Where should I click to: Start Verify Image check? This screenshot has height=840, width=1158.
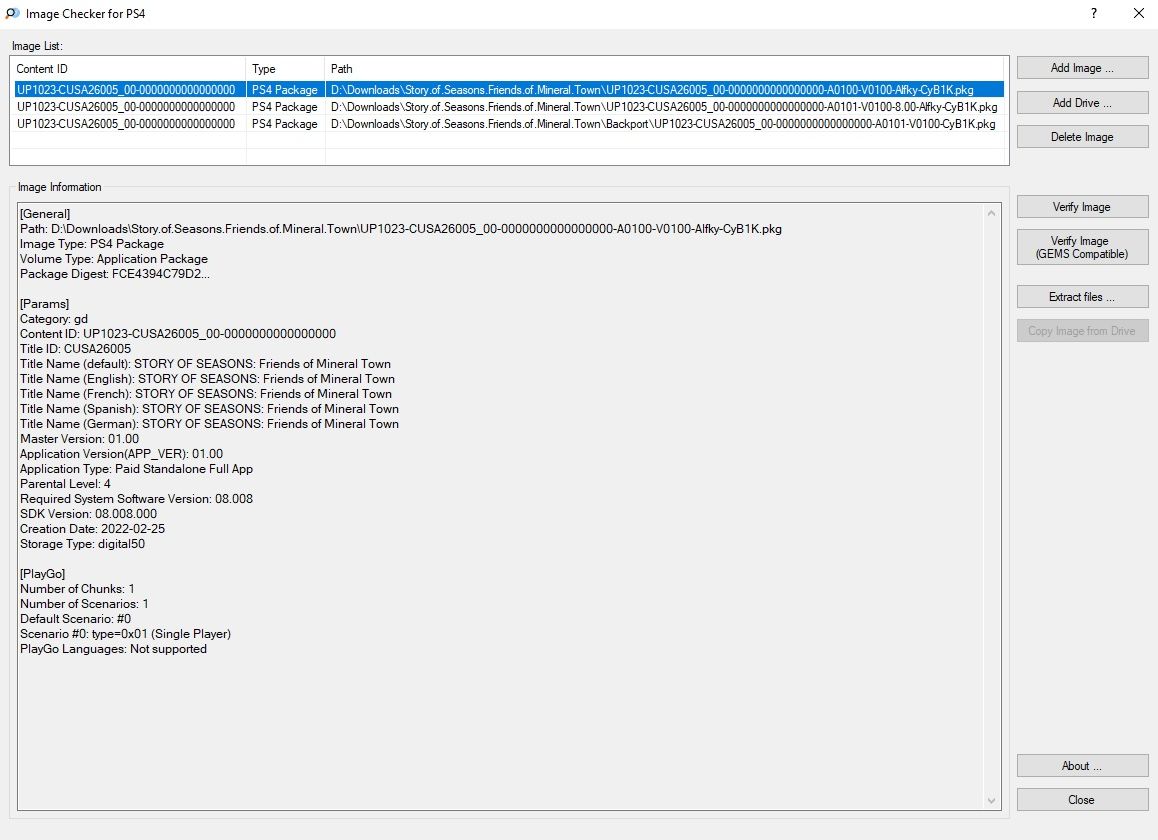pyautogui.click(x=1082, y=207)
